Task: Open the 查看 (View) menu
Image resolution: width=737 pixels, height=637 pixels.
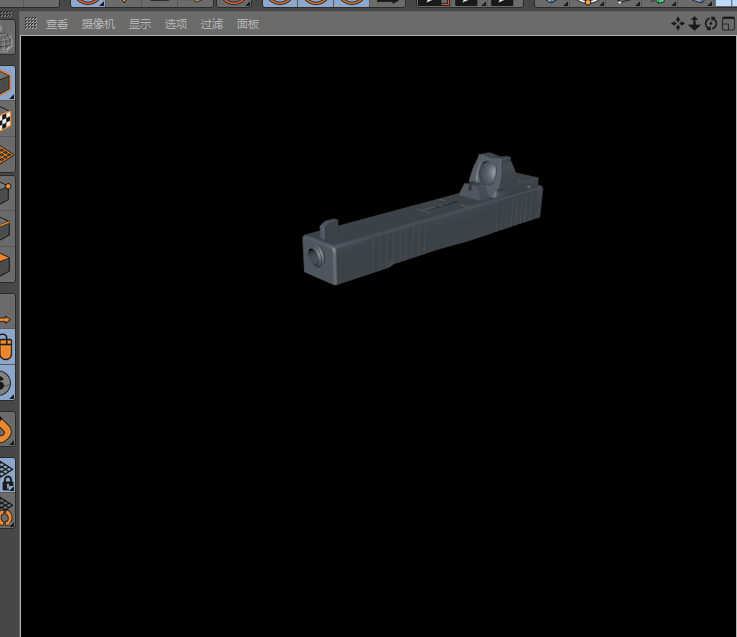Action: coord(57,24)
